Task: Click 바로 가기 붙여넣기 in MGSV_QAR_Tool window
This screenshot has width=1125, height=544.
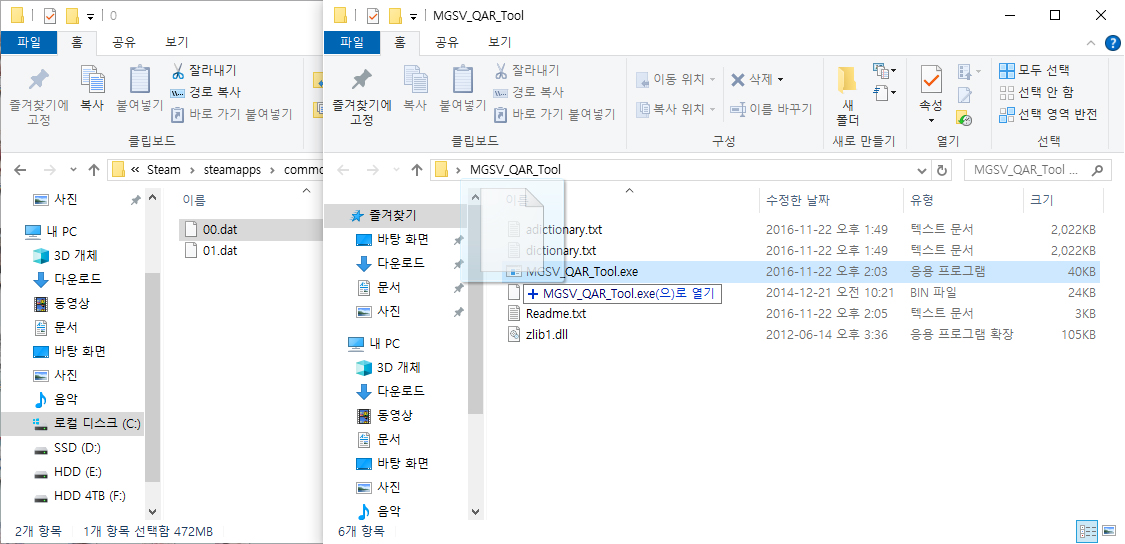Action: click(555, 113)
